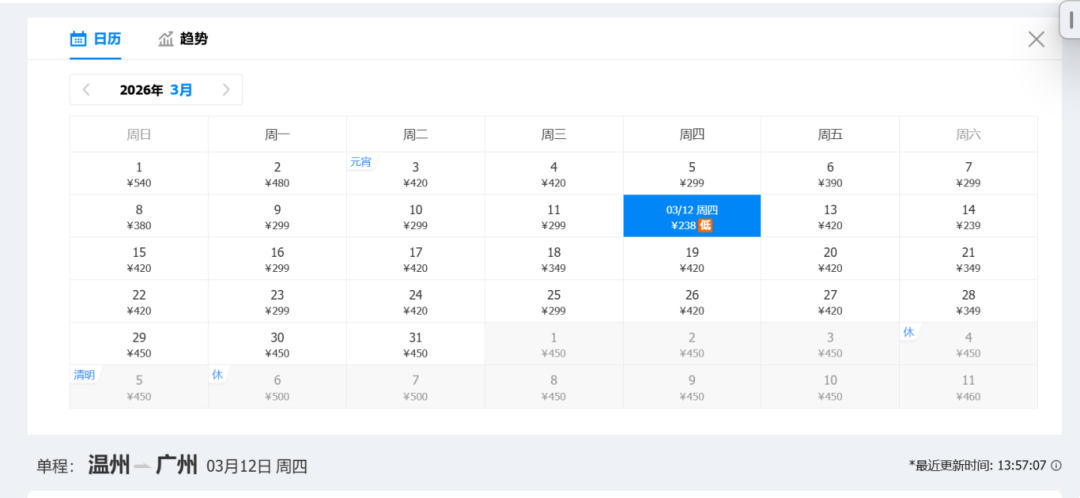The height and width of the screenshot is (498, 1080).
Task: Open the 趋势 trend tab
Action: [183, 39]
